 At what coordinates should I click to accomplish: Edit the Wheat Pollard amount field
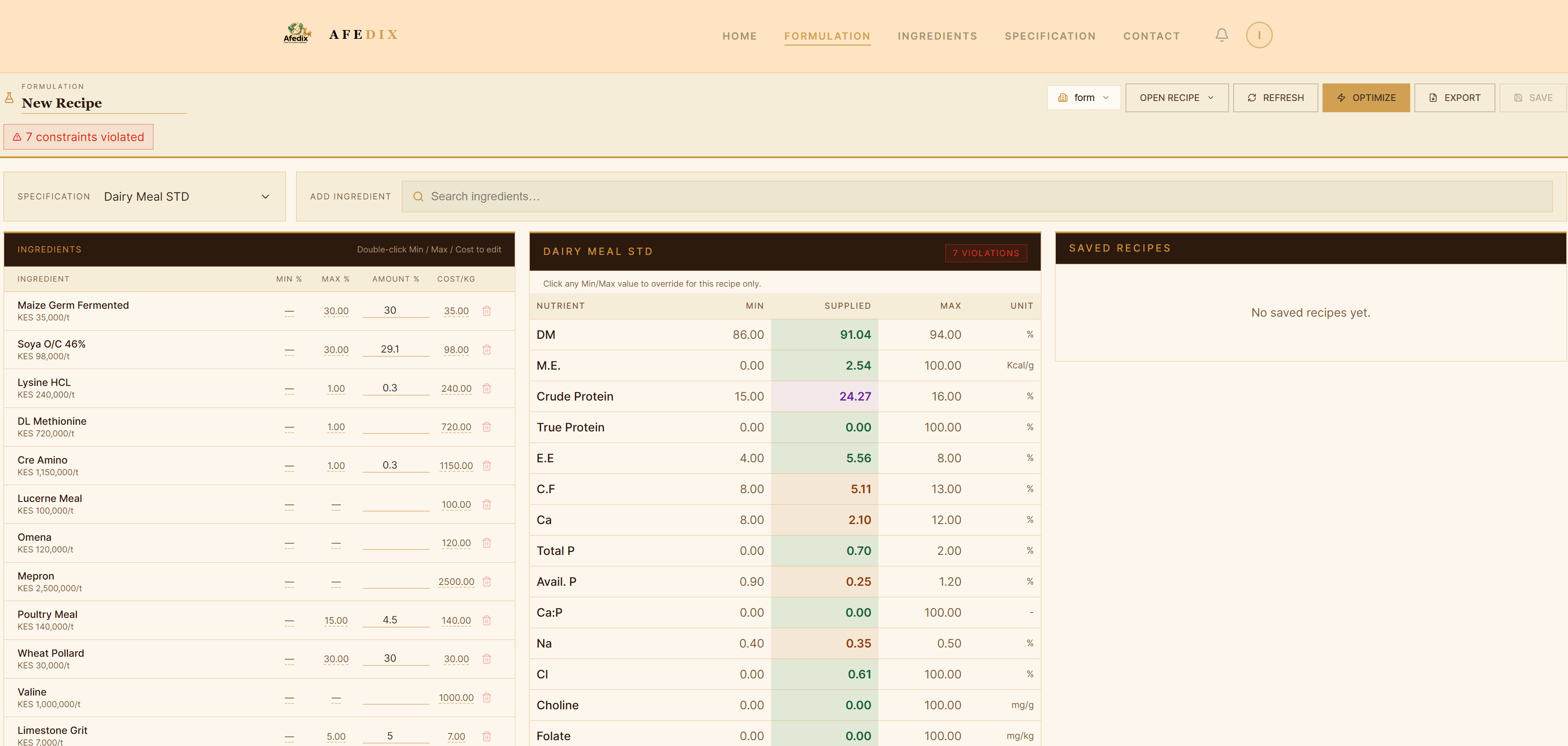(396, 658)
